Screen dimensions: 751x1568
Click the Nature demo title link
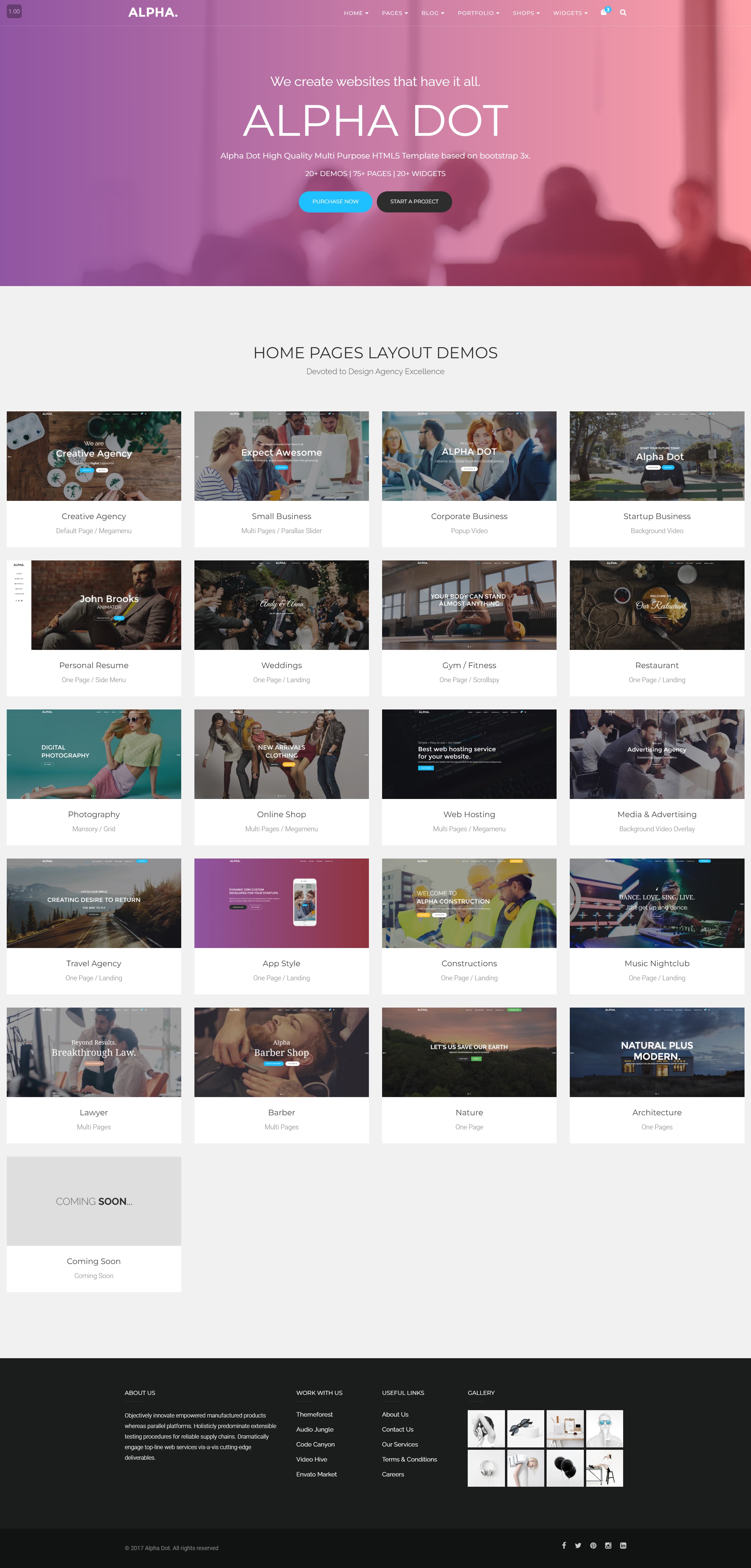point(469,1112)
